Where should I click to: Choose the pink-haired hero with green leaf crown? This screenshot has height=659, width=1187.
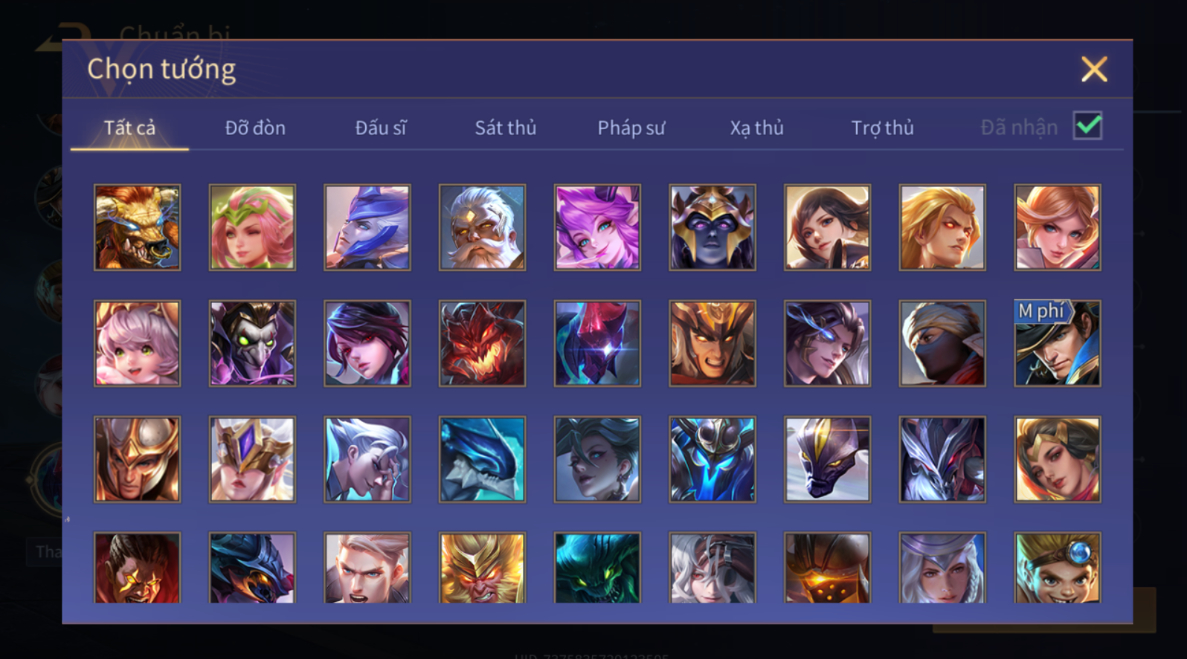pyautogui.click(x=252, y=228)
